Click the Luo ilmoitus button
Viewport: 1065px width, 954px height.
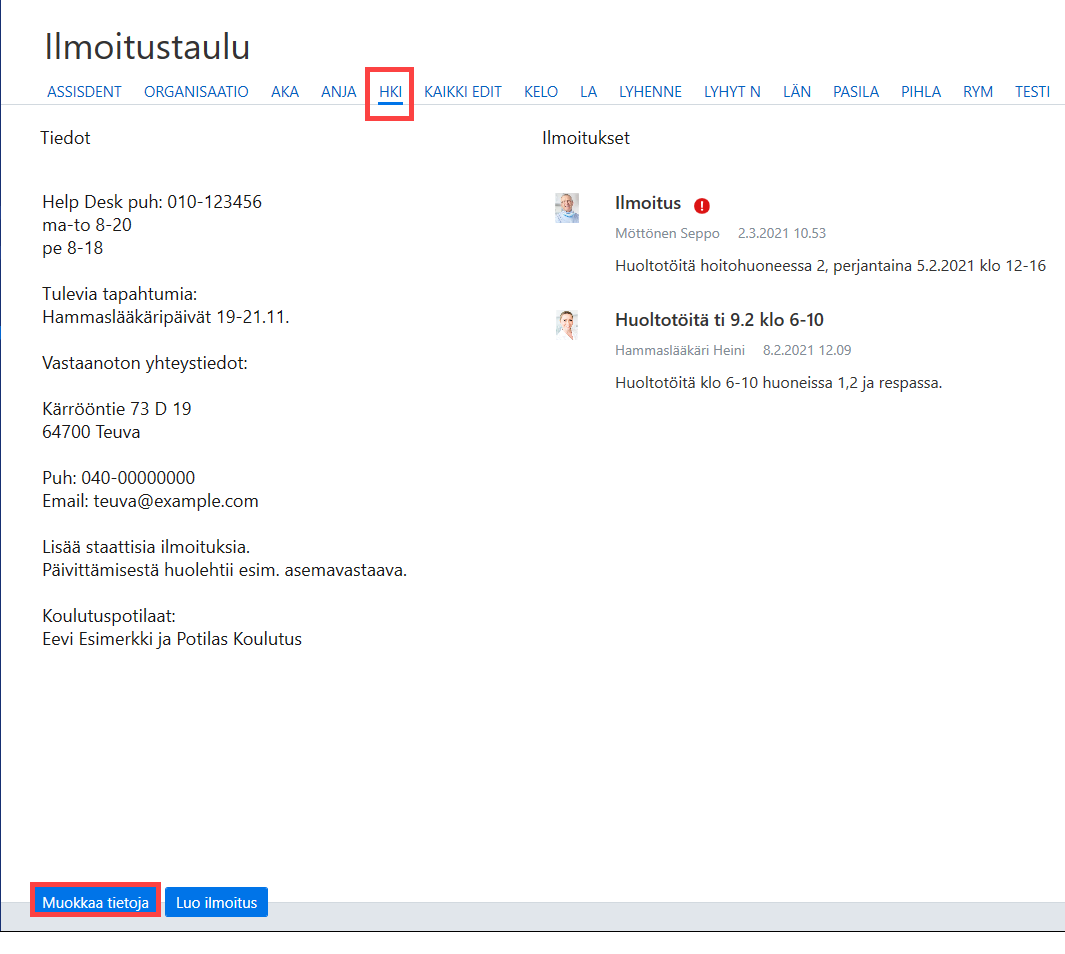pyautogui.click(x=217, y=902)
